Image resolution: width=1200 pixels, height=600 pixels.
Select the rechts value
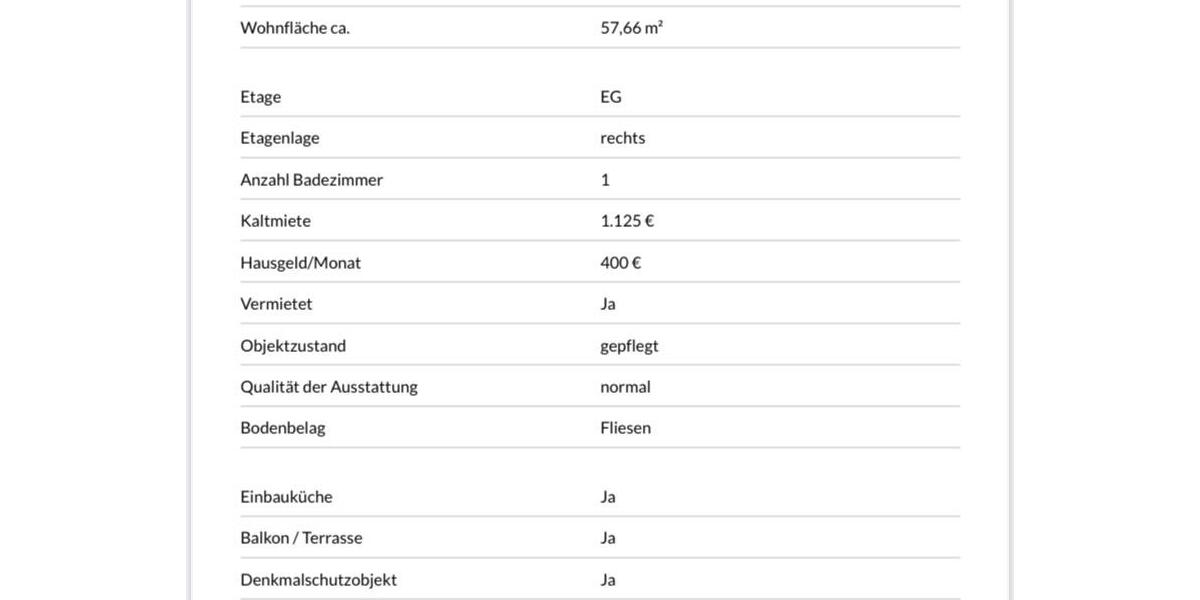tap(623, 138)
